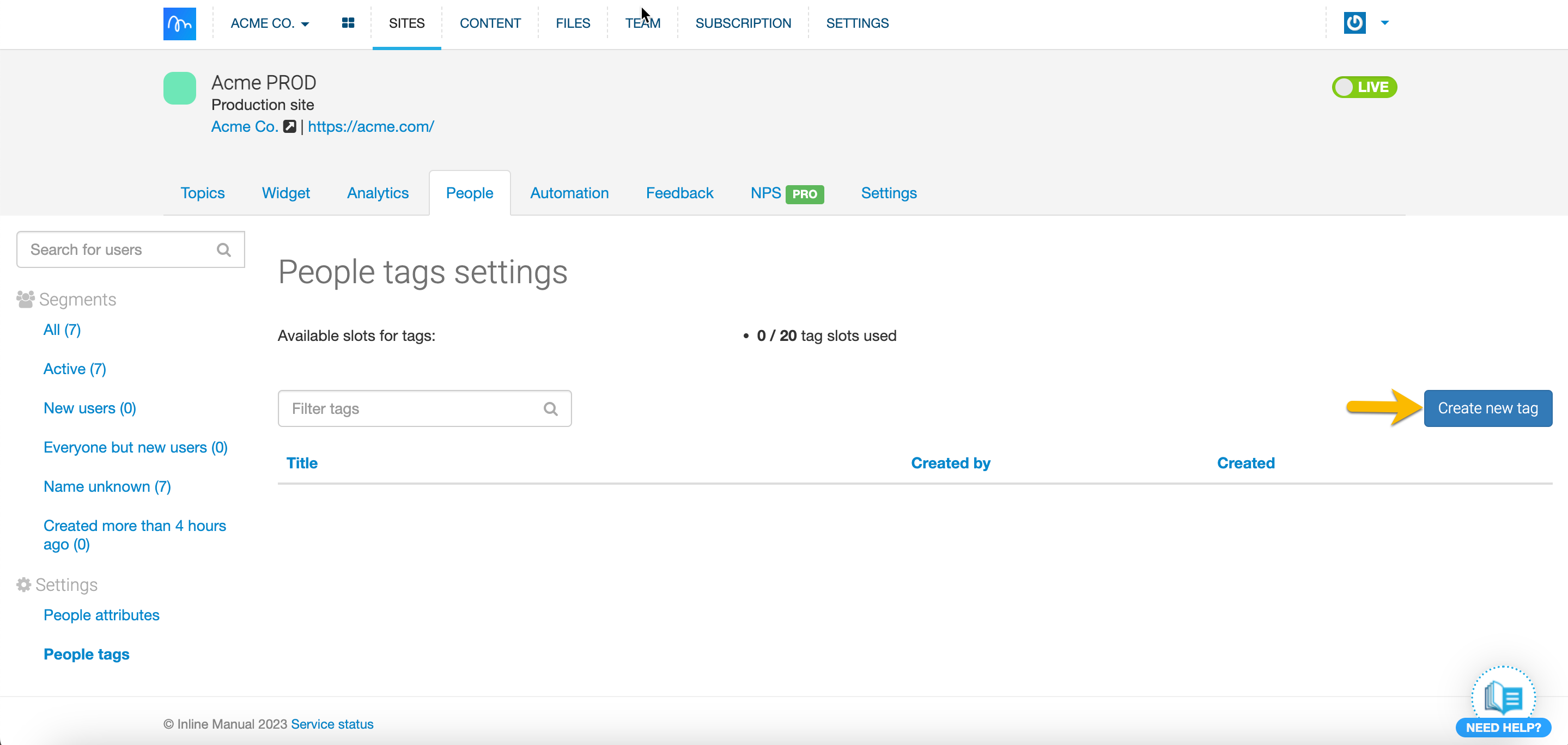Click the Create new tag button
Image resolution: width=1568 pixels, height=745 pixels.
point(1488,408)
